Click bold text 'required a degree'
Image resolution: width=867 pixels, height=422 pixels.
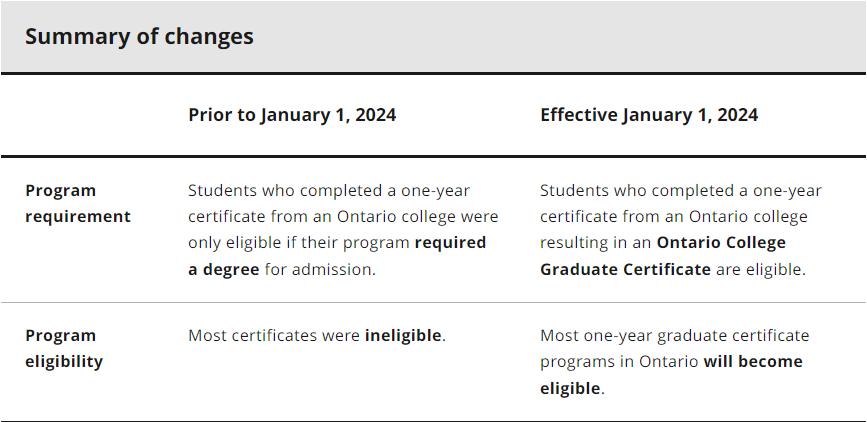point(337,256)
